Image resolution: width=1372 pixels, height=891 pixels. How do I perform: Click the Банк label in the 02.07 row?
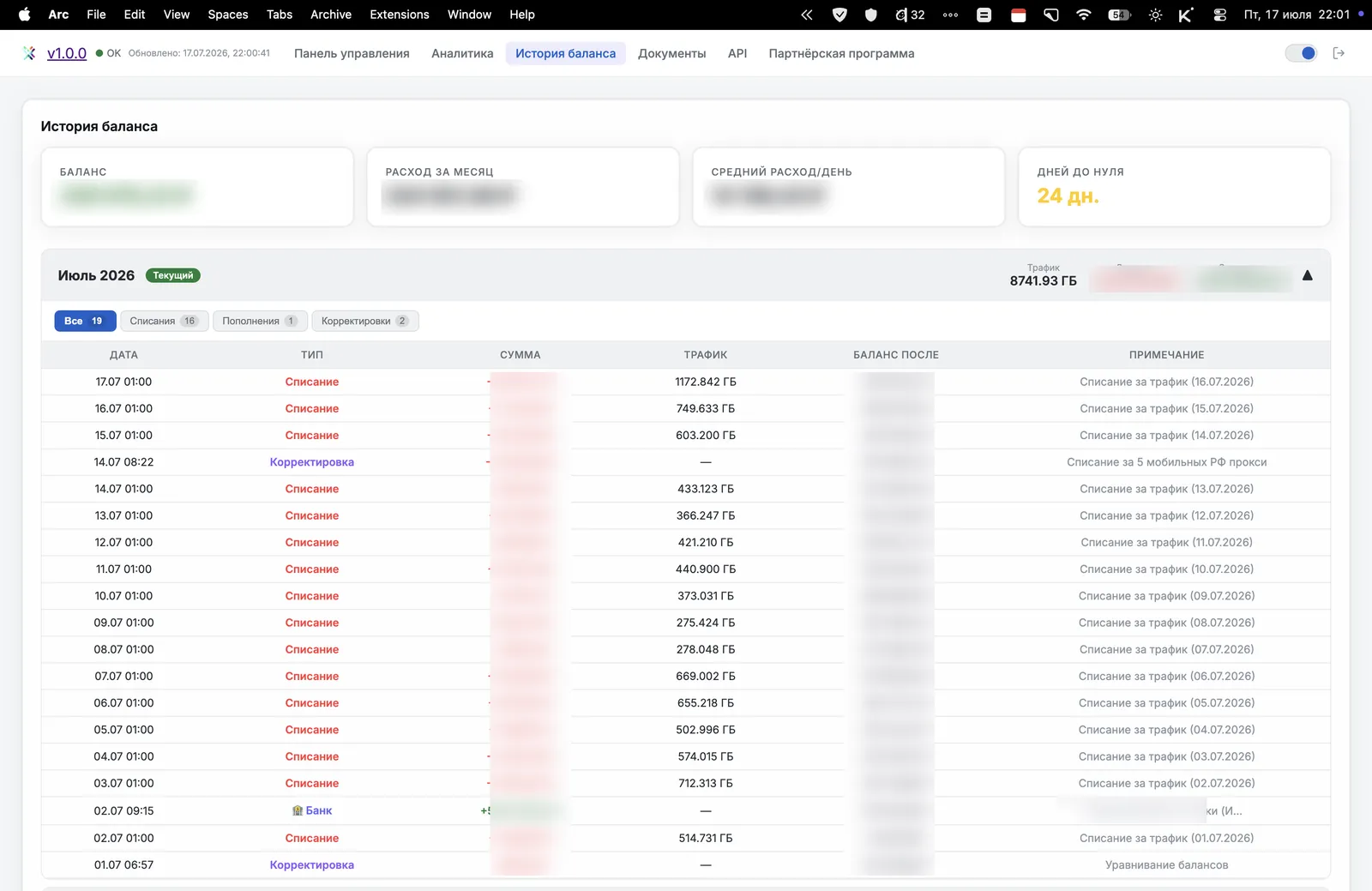click(319, 810)
